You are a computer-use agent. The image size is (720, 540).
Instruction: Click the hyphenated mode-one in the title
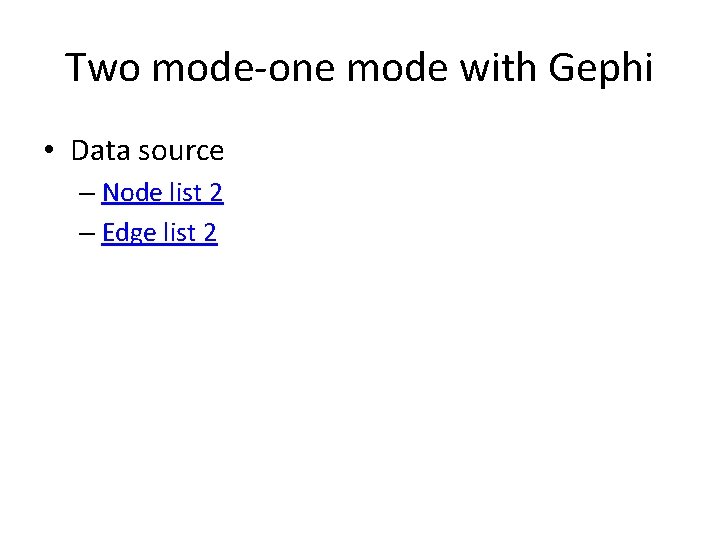coord(243,68)
